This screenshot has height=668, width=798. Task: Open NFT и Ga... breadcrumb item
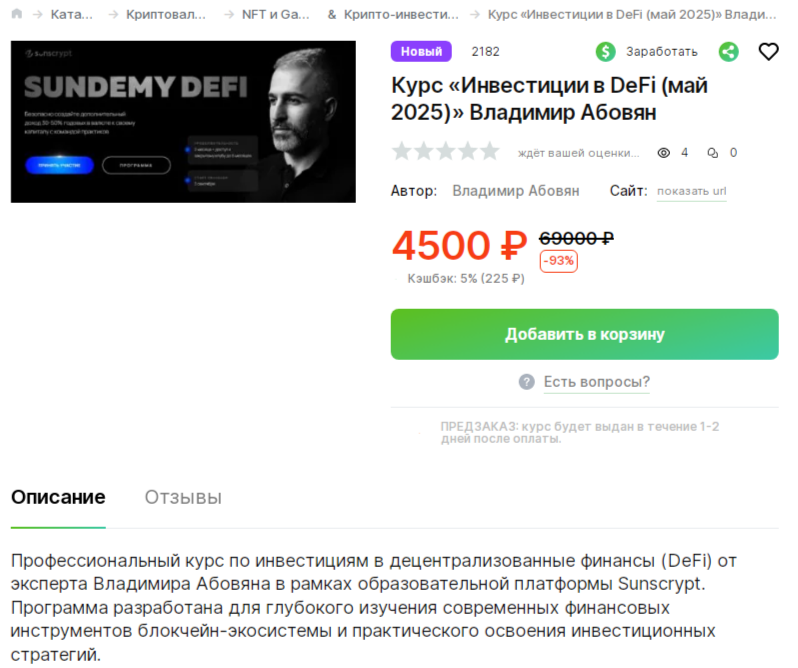275,14
